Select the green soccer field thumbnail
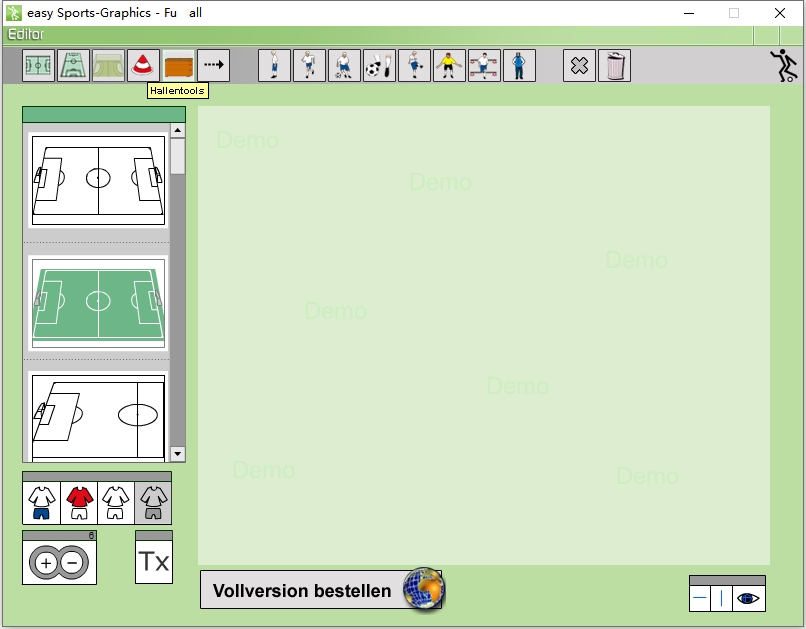The height and width of the screenshot is (629, 806). 98,302
